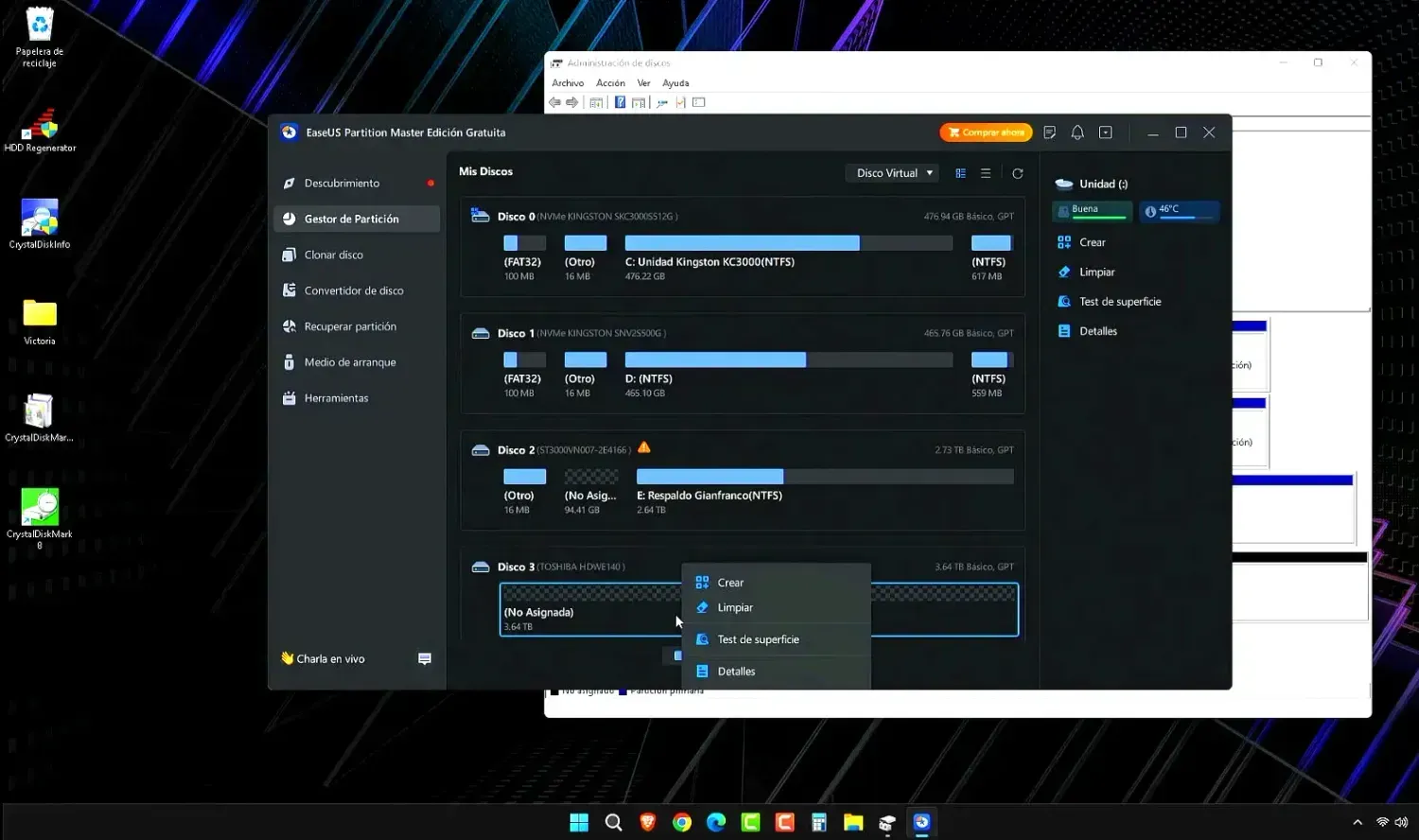
Task: Switch to grid view of disks
Action: coord(960,173)
